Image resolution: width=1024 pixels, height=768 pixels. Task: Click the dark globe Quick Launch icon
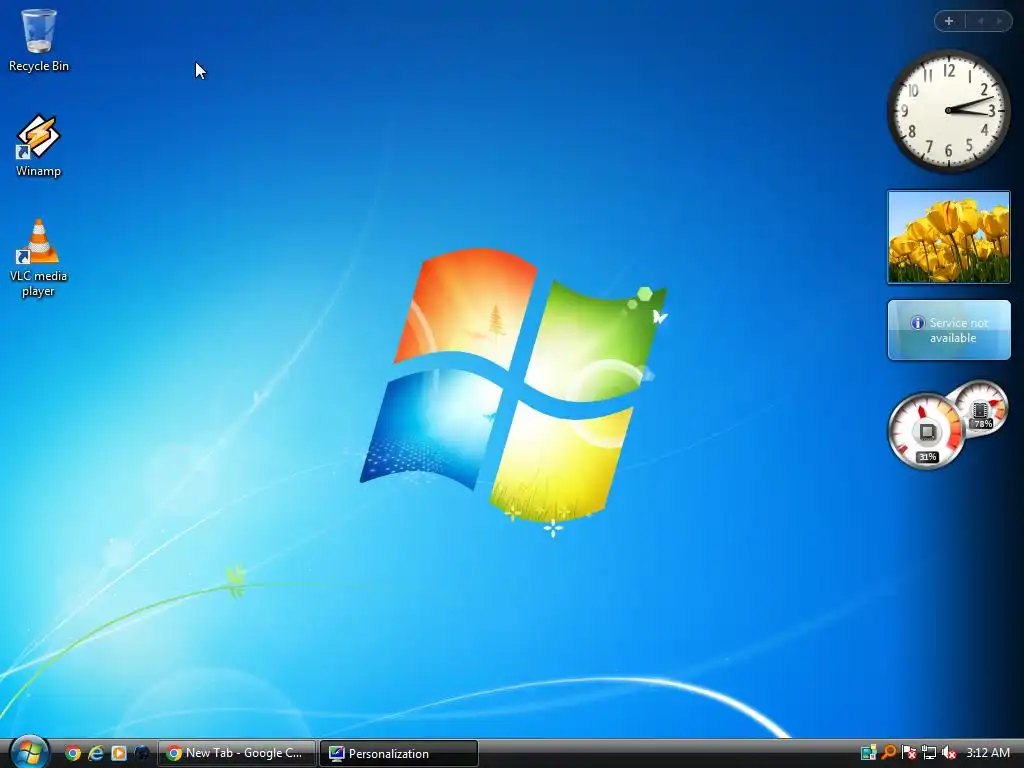(142, 753)
